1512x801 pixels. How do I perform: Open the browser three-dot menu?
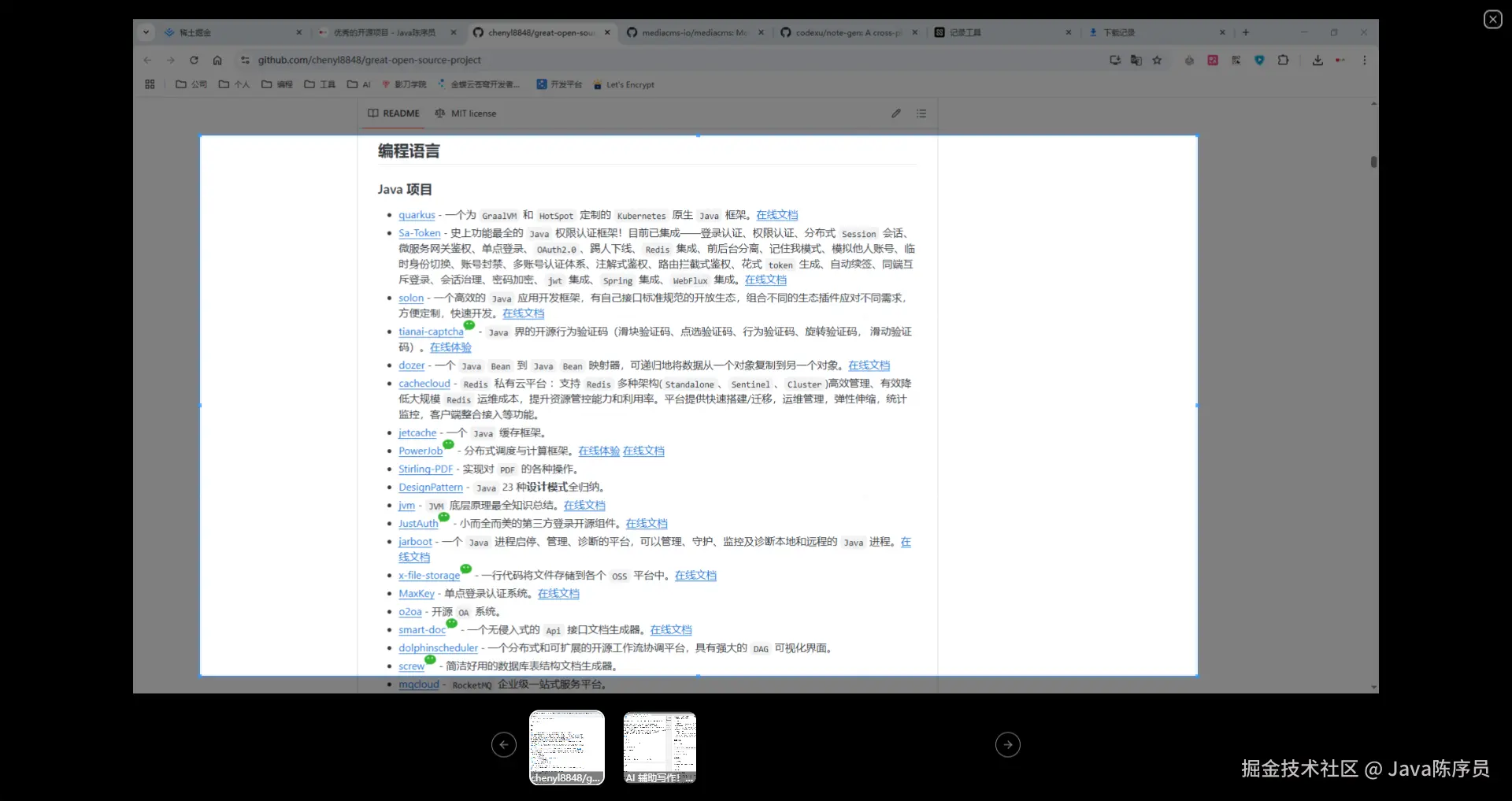[x=1365, y=60]
